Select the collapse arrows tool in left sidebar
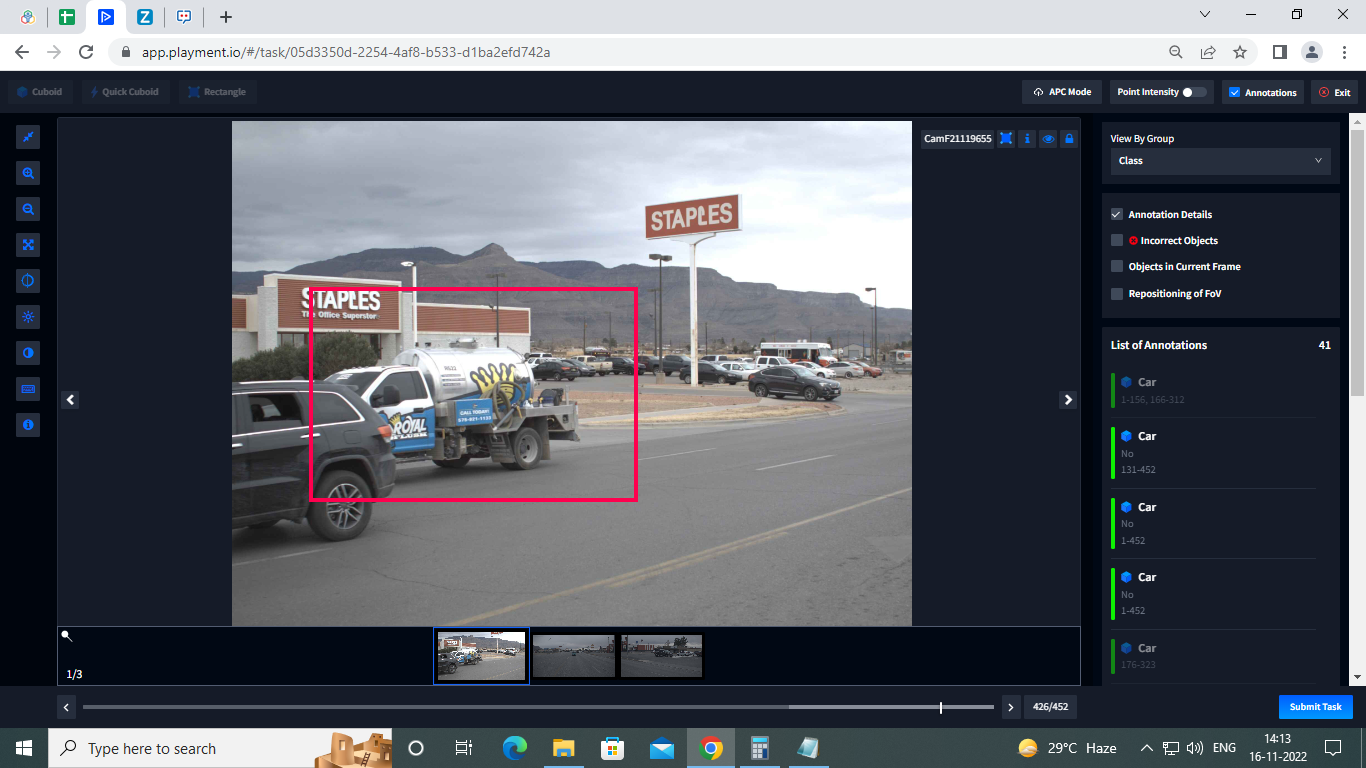Viewport: 1366px width, 768px height. click(28, 137)
